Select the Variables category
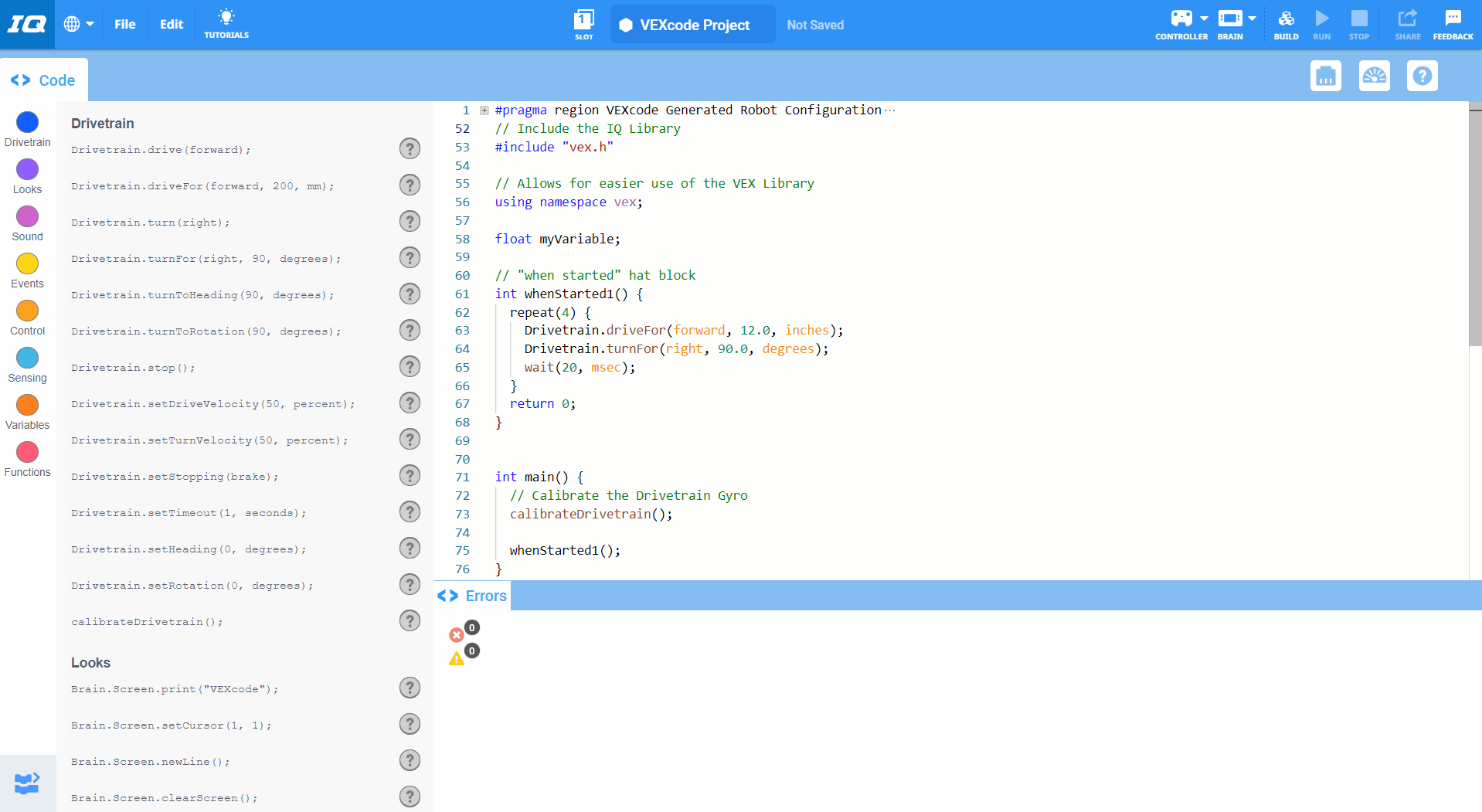 click(x=27, y=413)
